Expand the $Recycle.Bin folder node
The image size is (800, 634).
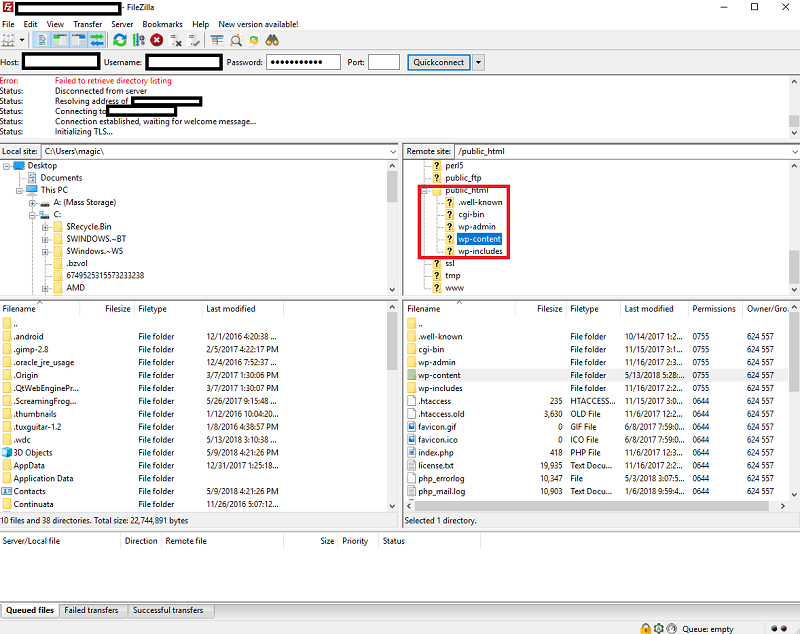[45, 227]
